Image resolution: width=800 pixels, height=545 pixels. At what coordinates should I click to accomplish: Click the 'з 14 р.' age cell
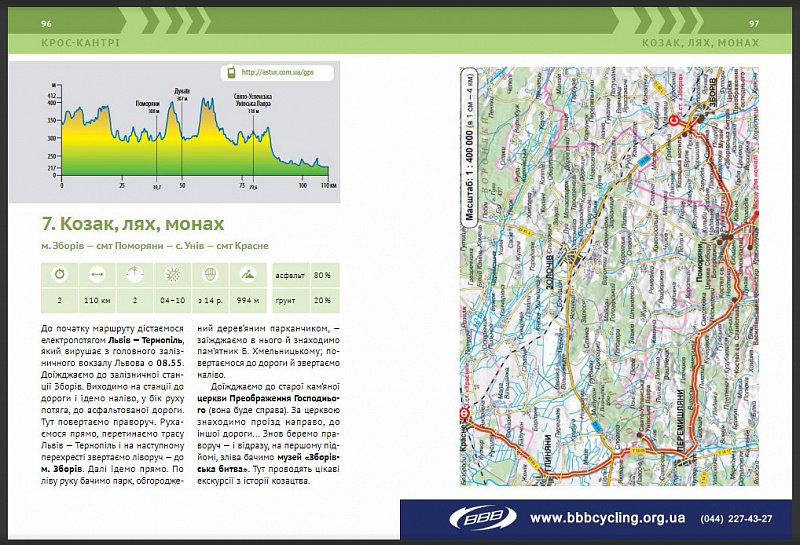point(210,301)
